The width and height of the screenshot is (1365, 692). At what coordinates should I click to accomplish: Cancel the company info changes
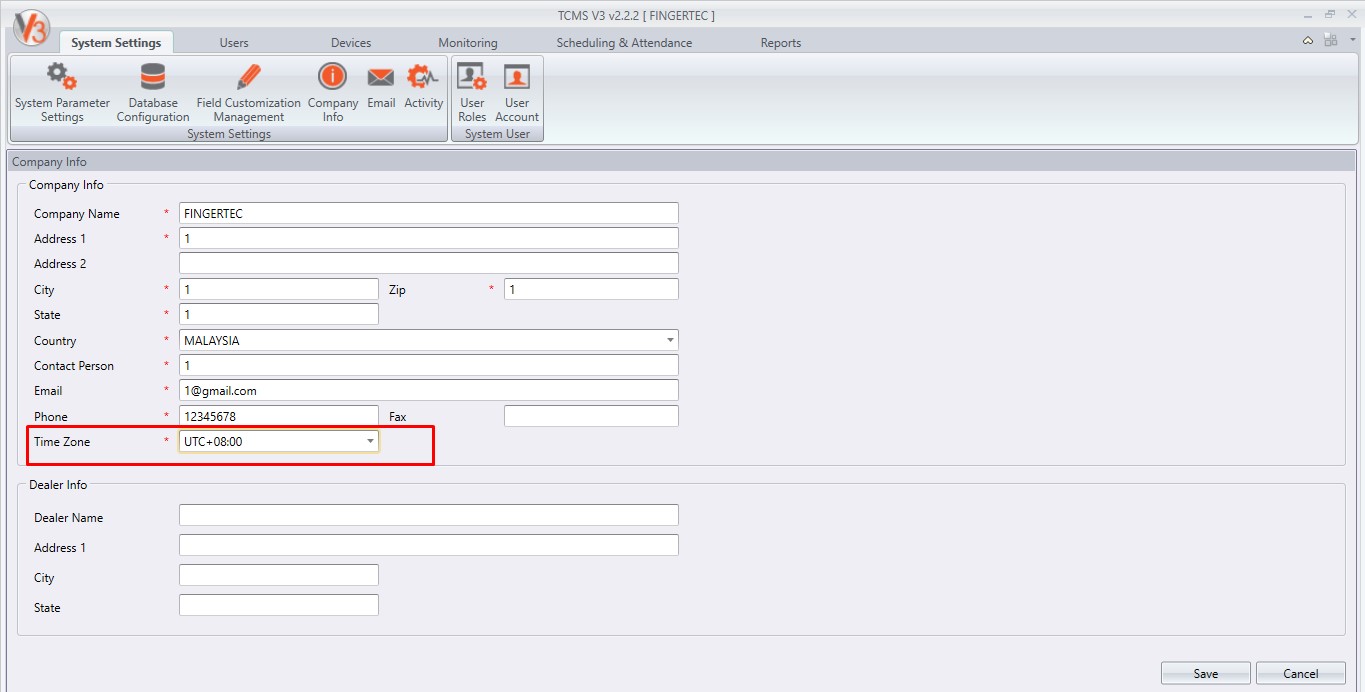coord(1301,673)
